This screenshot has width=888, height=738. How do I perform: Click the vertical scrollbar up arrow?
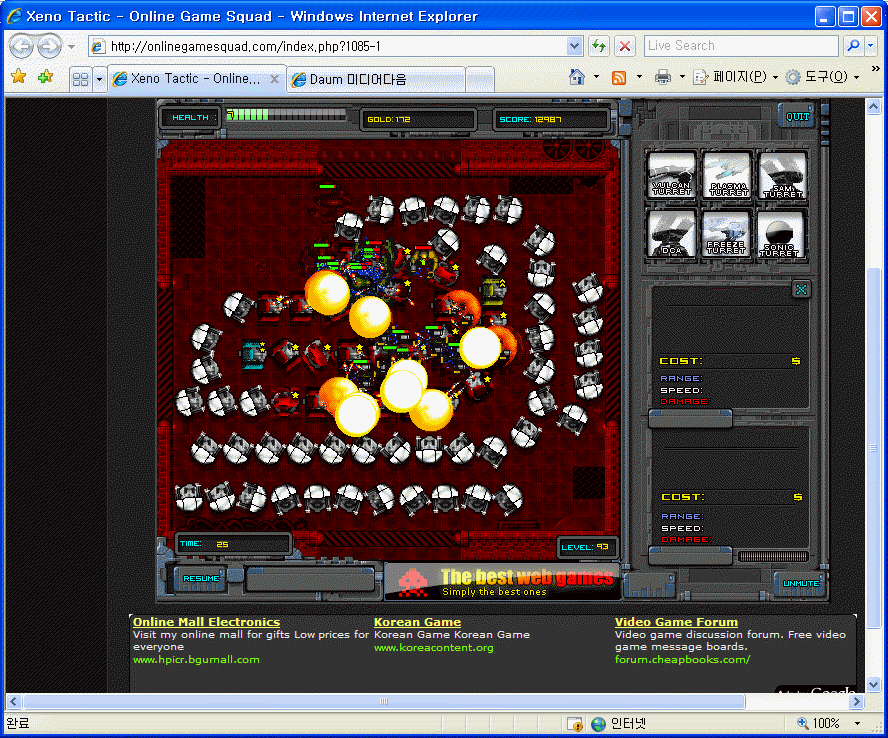[873, 106]
